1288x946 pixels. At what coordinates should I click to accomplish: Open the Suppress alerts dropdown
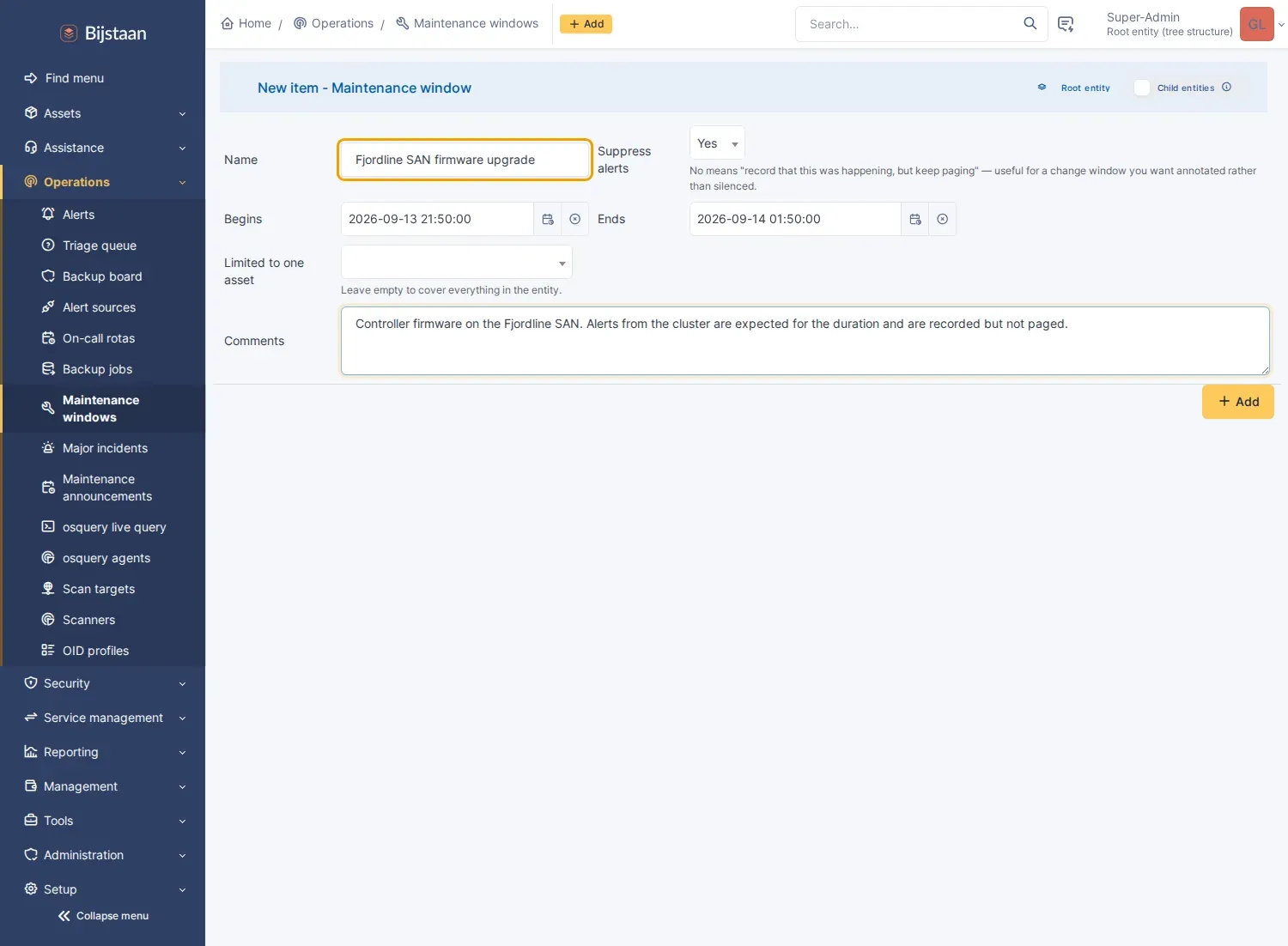(717, 143)
